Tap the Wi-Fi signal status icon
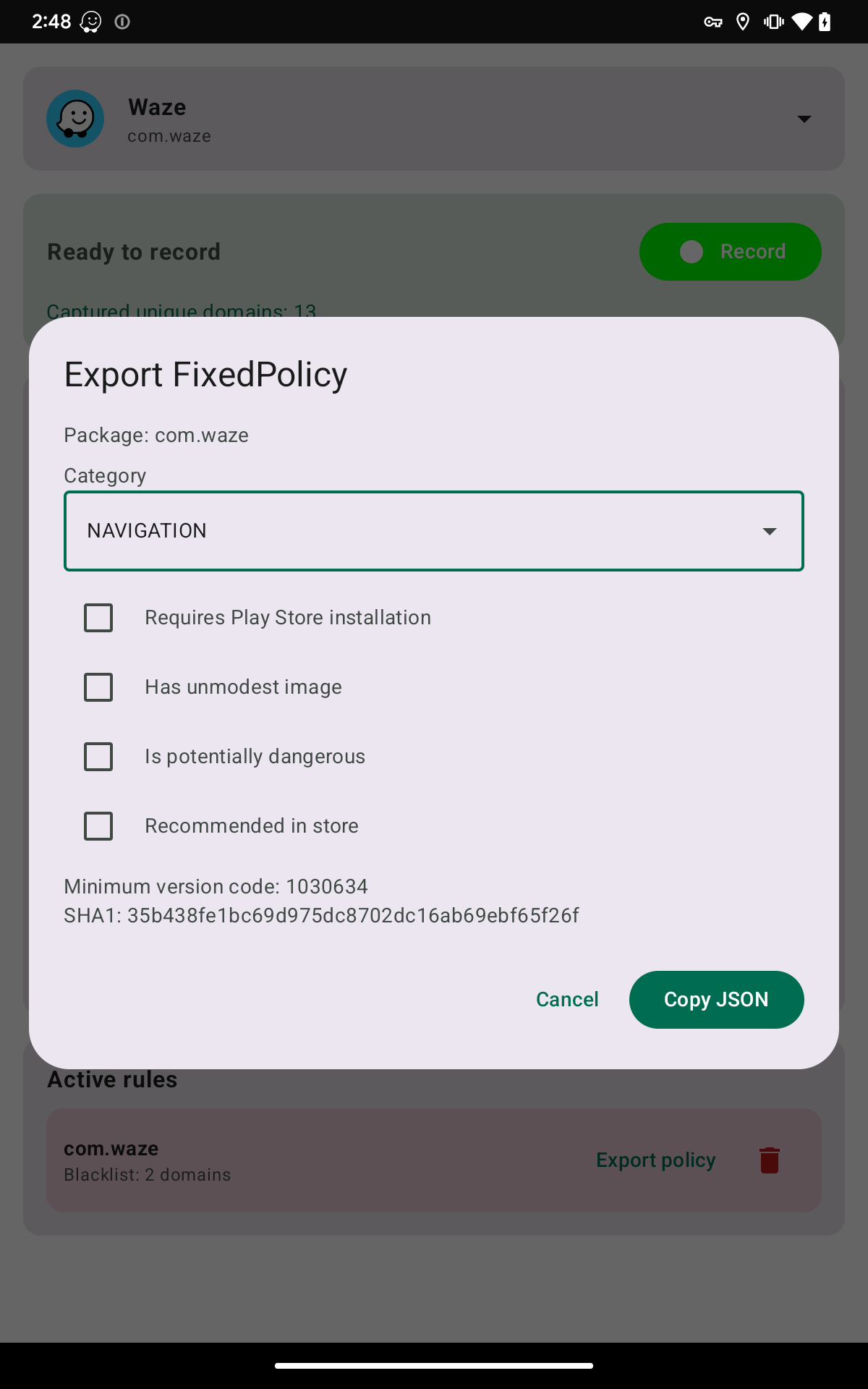Viewport: 868px width, 1389px height. pyautogui.click(x=801, y=22)
